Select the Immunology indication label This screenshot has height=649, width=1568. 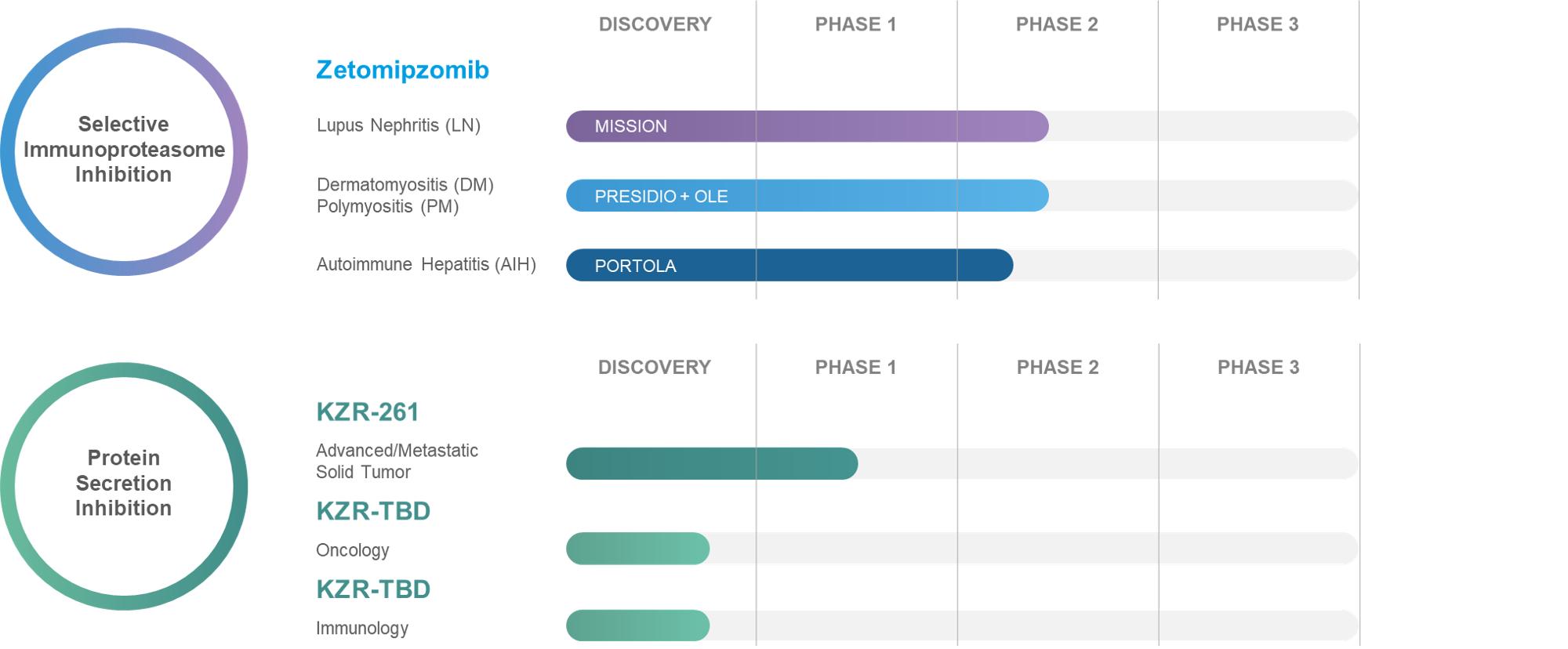(361, 628)
